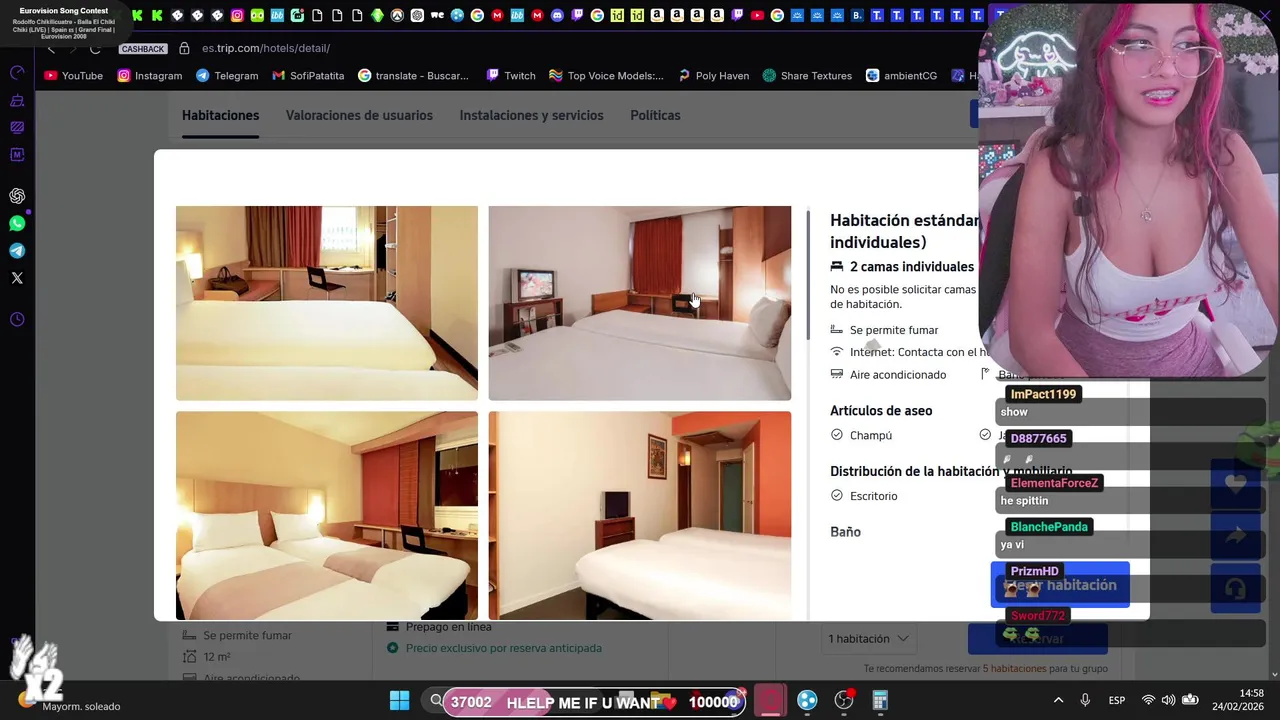The width and height of the screenshot is (1280, 720).
Task: Open the taskbar app with the red badge
Action: click(x=844, y=701)
